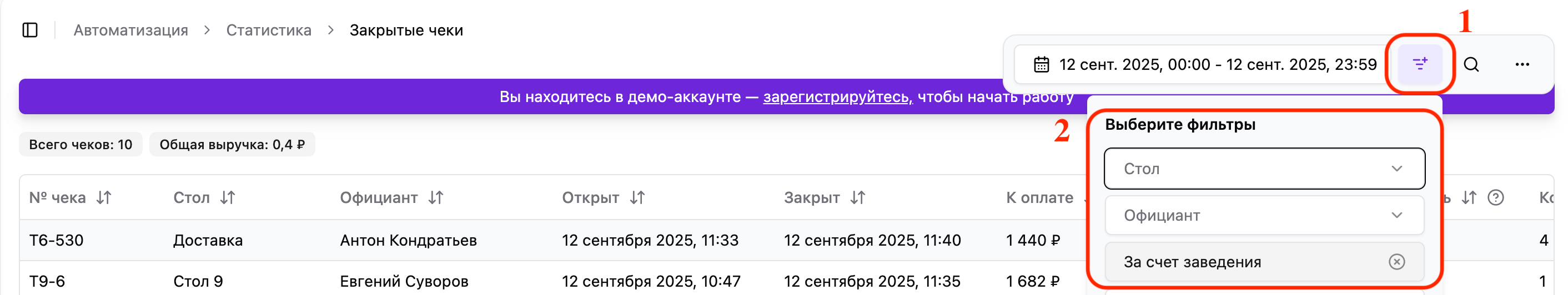Click the search magnifier icon

point(1471,64)
